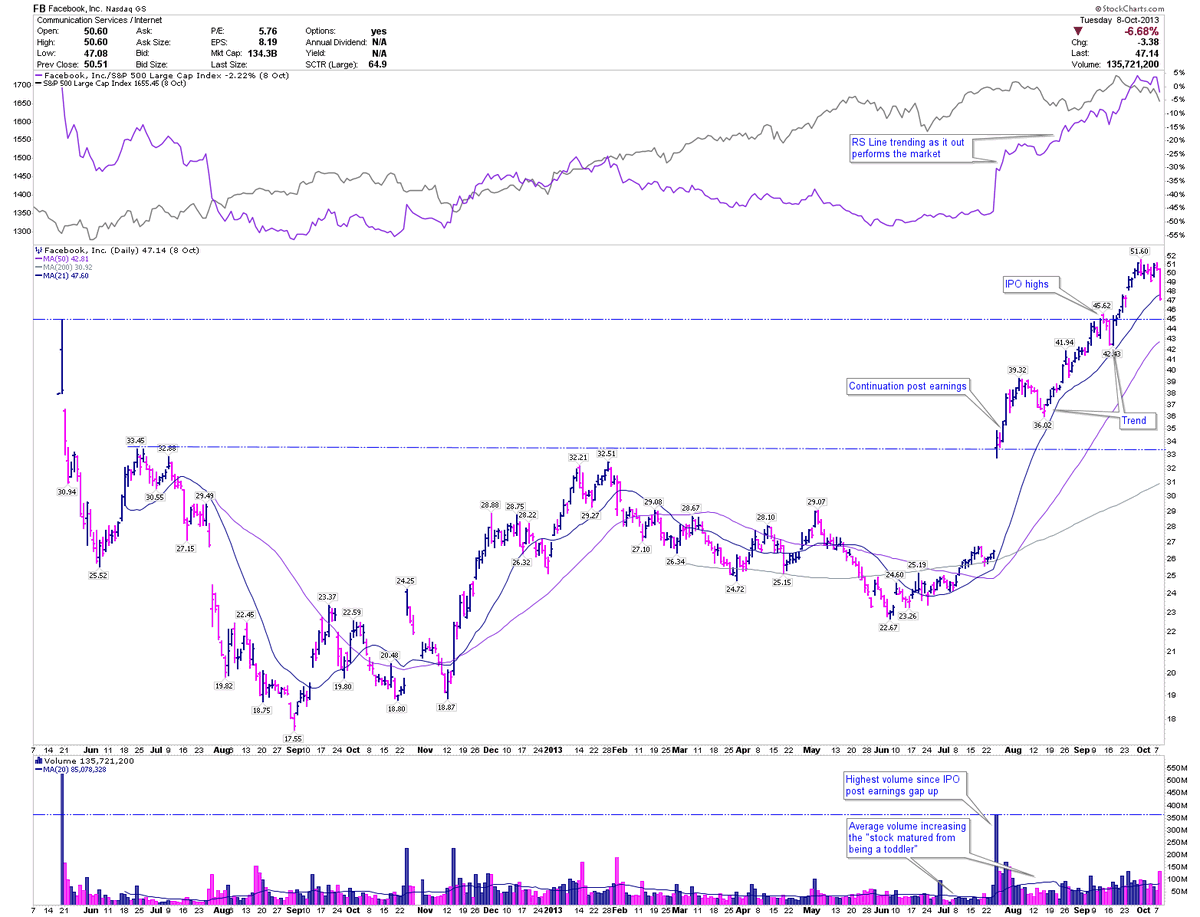1200x917 pixels.
Task: Click the 500M tick on volume axis
Action: 1179,778
